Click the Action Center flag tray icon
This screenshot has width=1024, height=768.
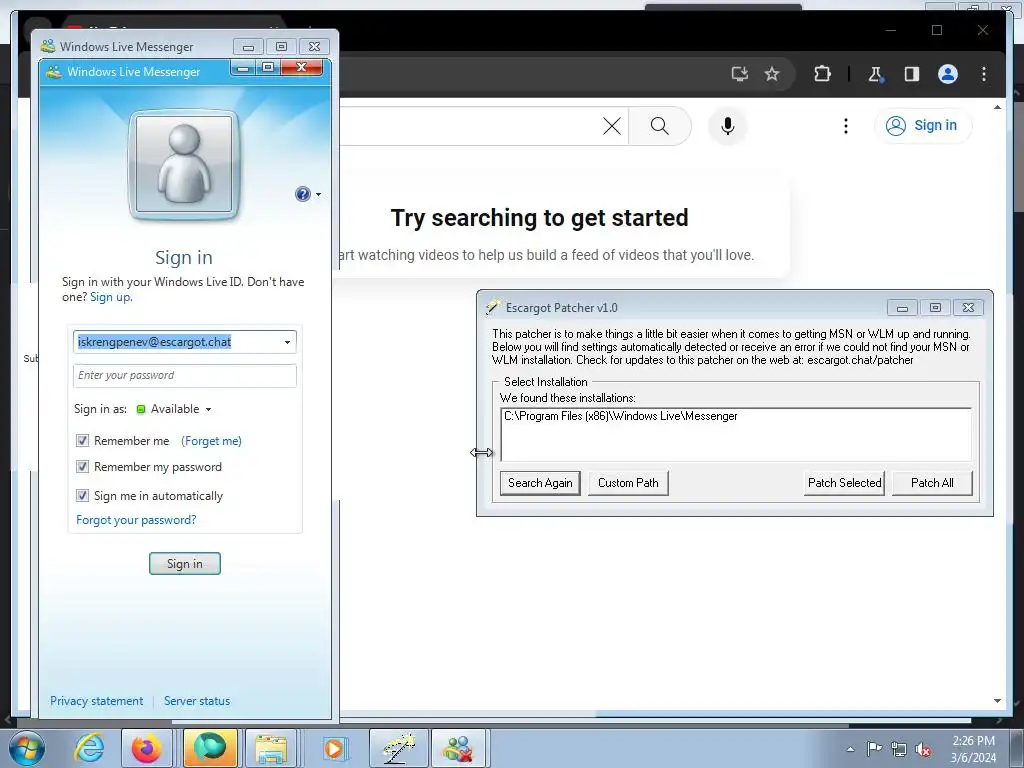tap(874, 749)
